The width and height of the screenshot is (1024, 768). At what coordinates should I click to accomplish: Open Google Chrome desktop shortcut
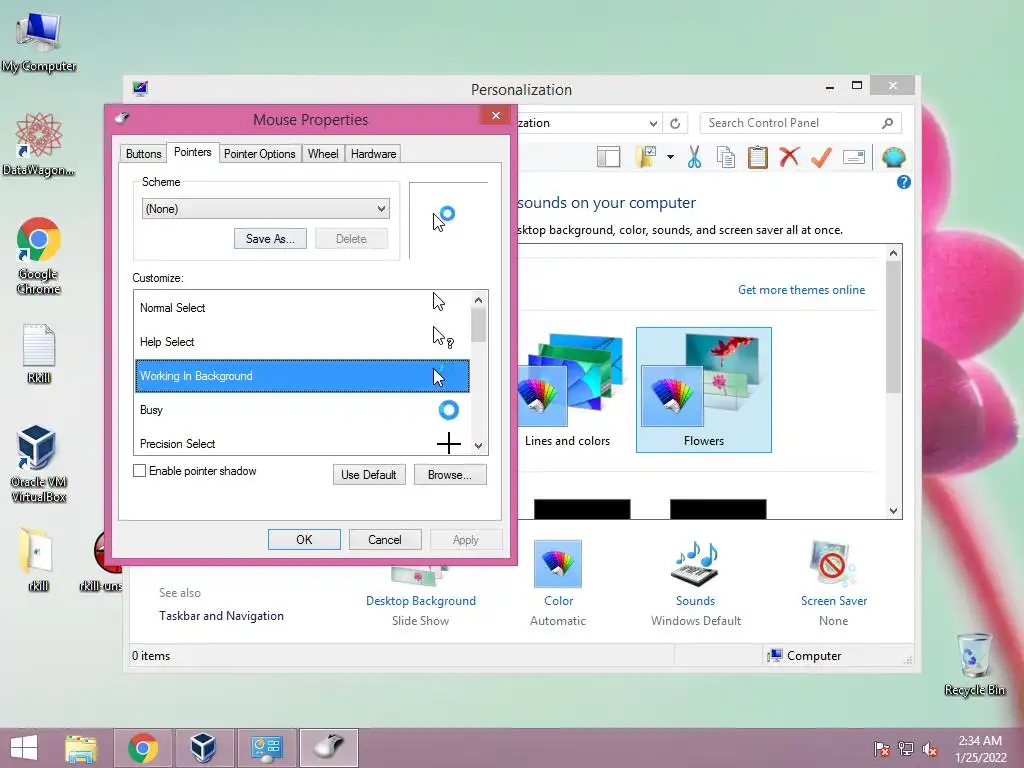click(x=39, y=255)
